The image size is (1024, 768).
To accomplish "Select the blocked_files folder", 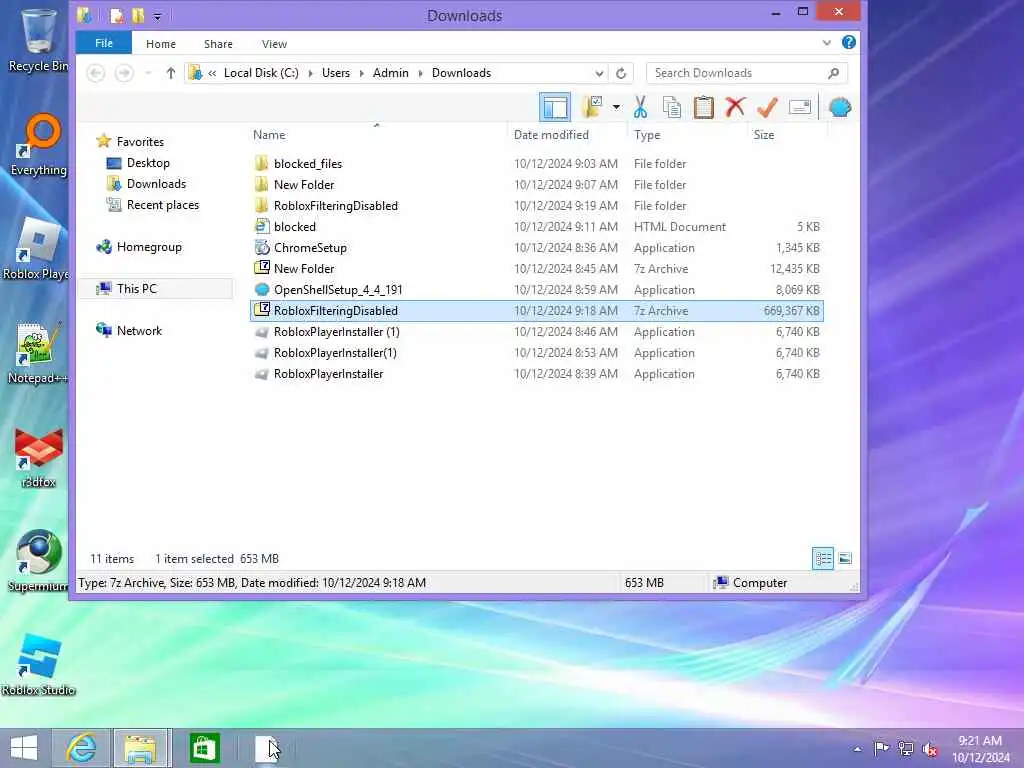I will pyautogui.click(x=536, y=163).
